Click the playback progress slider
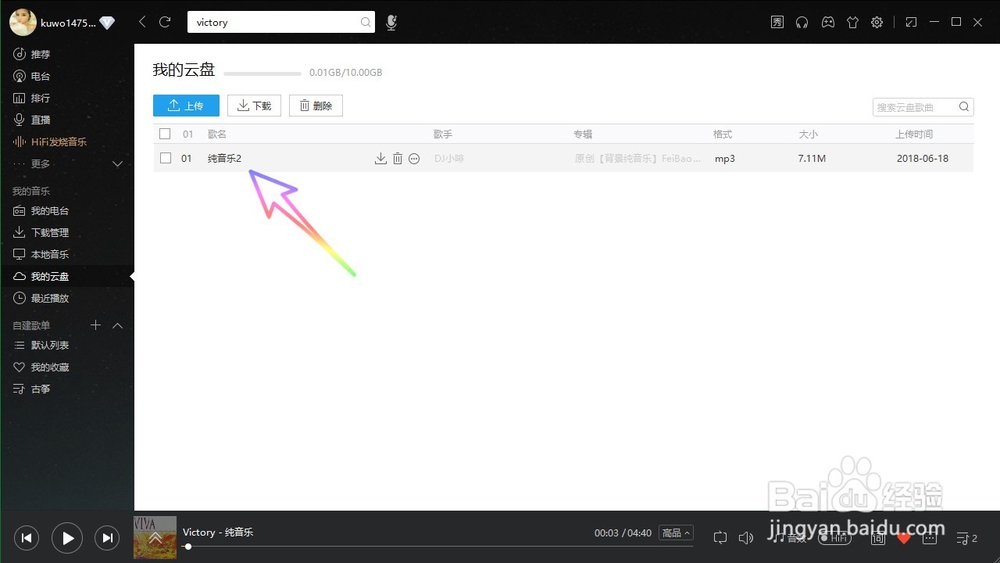The width and height of the screenshot is (1000, 563). click(440, 546)
